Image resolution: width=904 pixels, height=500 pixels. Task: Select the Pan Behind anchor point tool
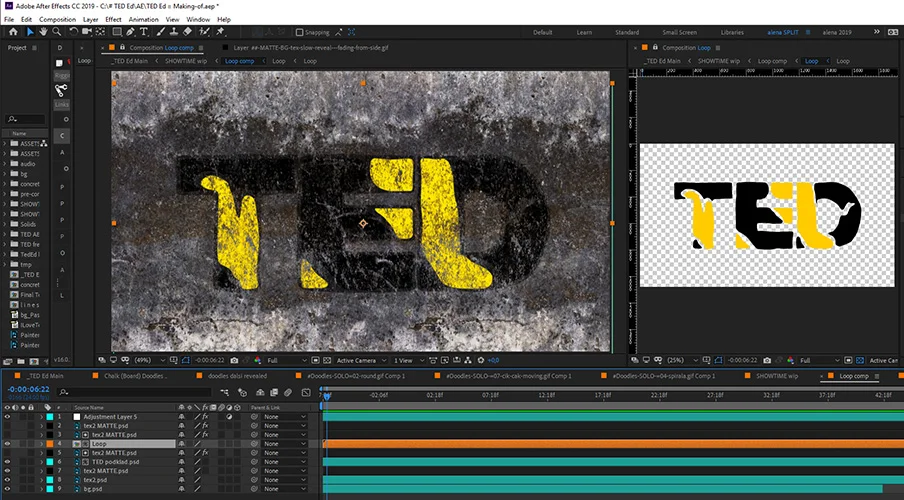click(100, 32)
